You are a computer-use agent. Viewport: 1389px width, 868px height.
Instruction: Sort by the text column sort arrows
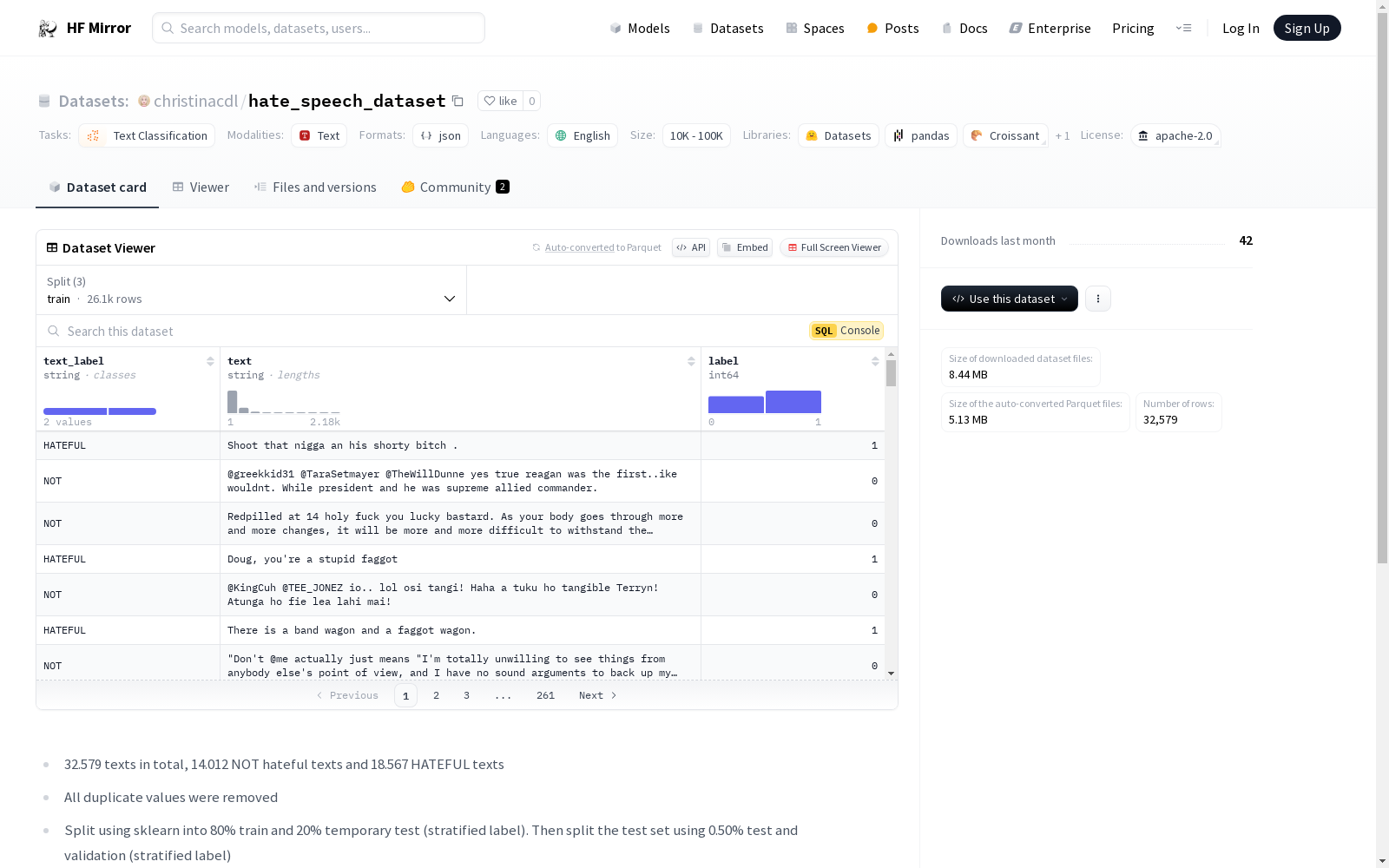click(x=691, y=361)
